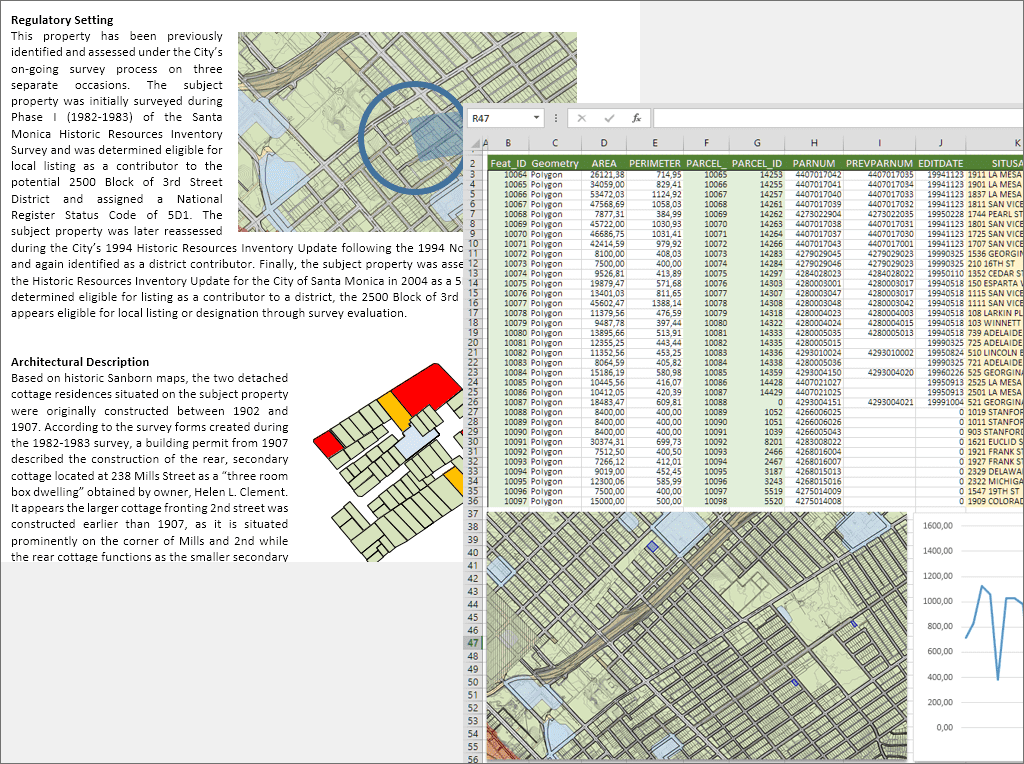
Task: Select row 2 header in spreadsheet
Action: [x=473, y=163]
